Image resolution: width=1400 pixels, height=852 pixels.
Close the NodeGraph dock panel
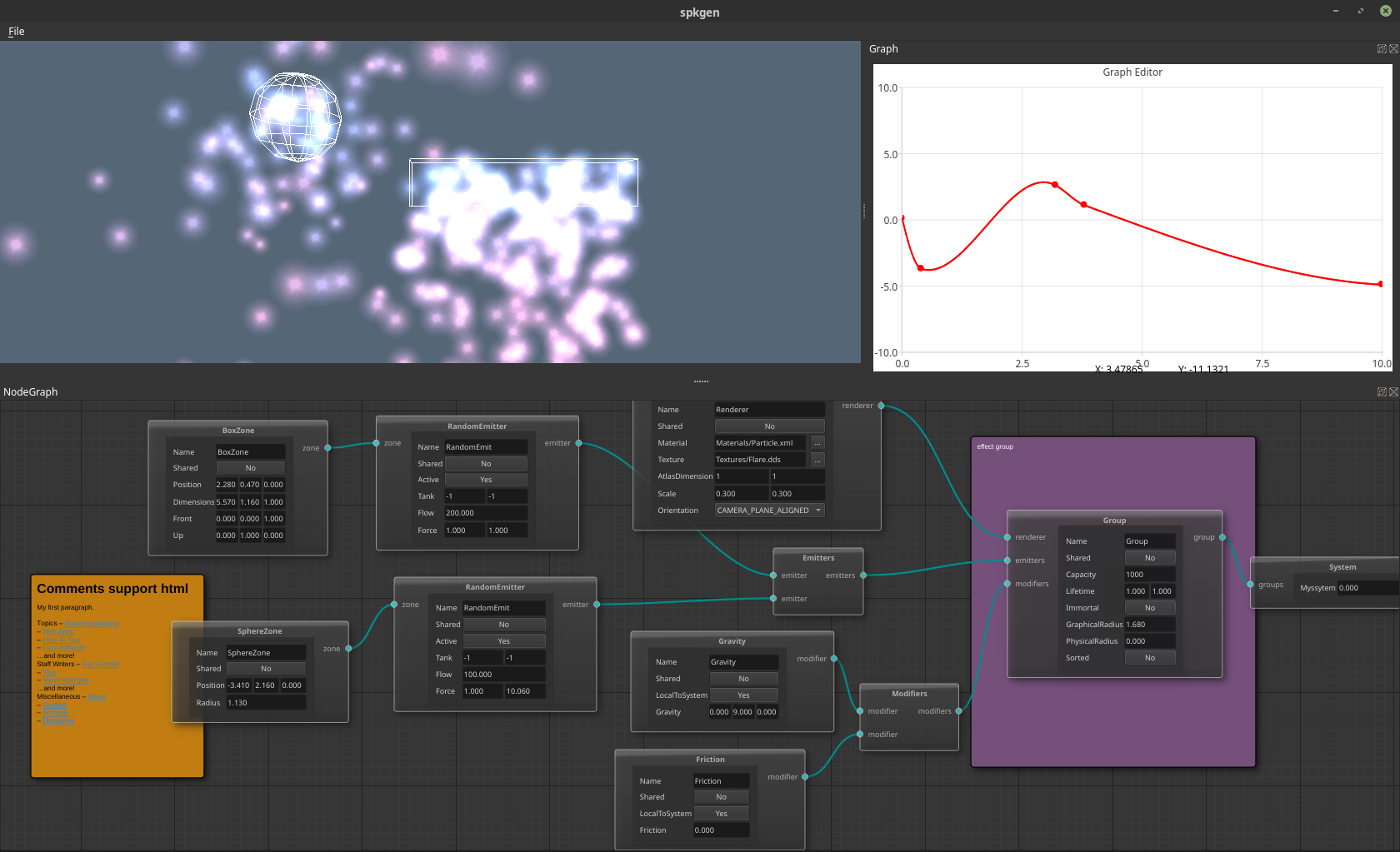(1393, 392)
